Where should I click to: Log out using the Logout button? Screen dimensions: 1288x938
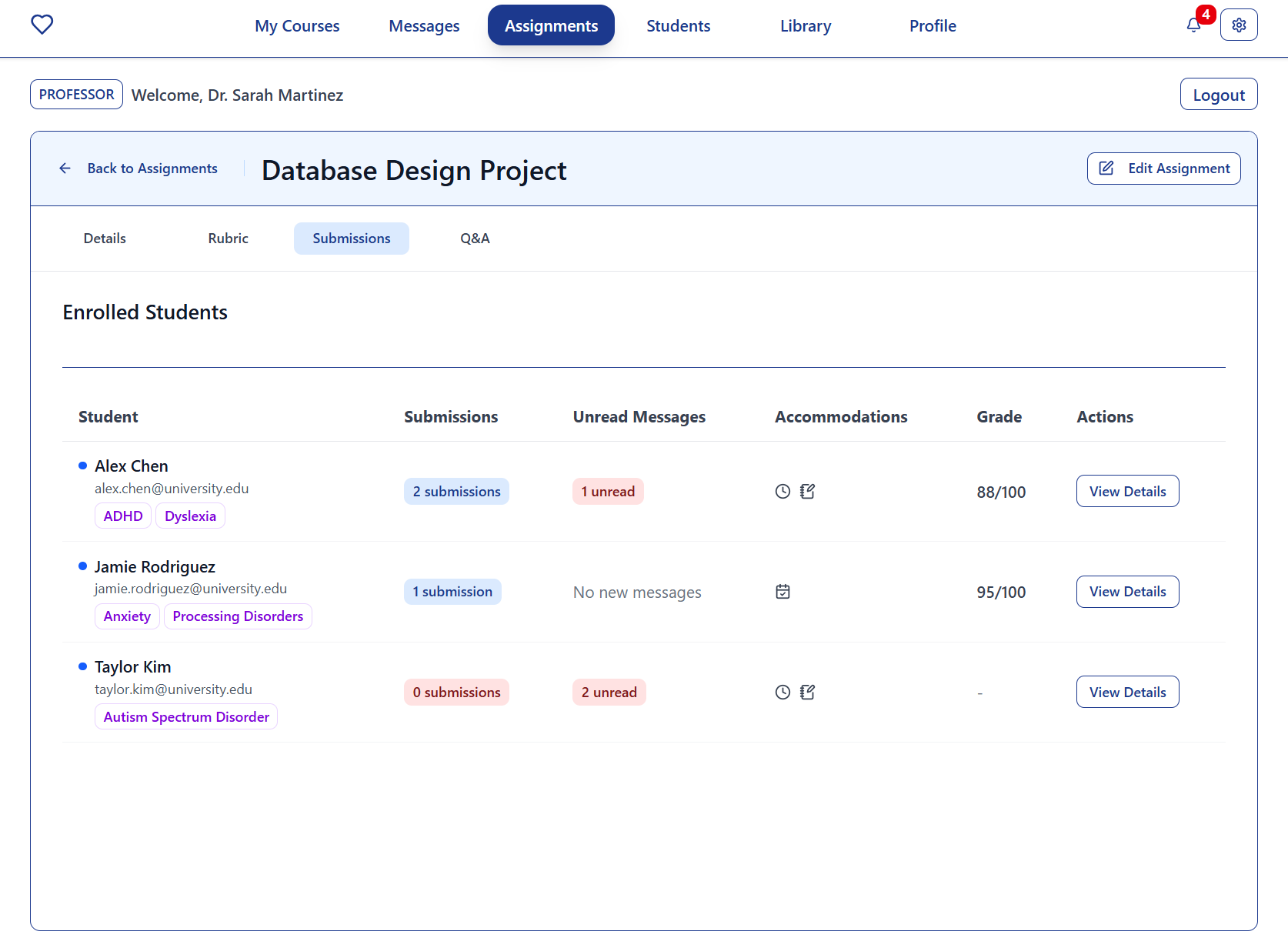[1218, 95]
